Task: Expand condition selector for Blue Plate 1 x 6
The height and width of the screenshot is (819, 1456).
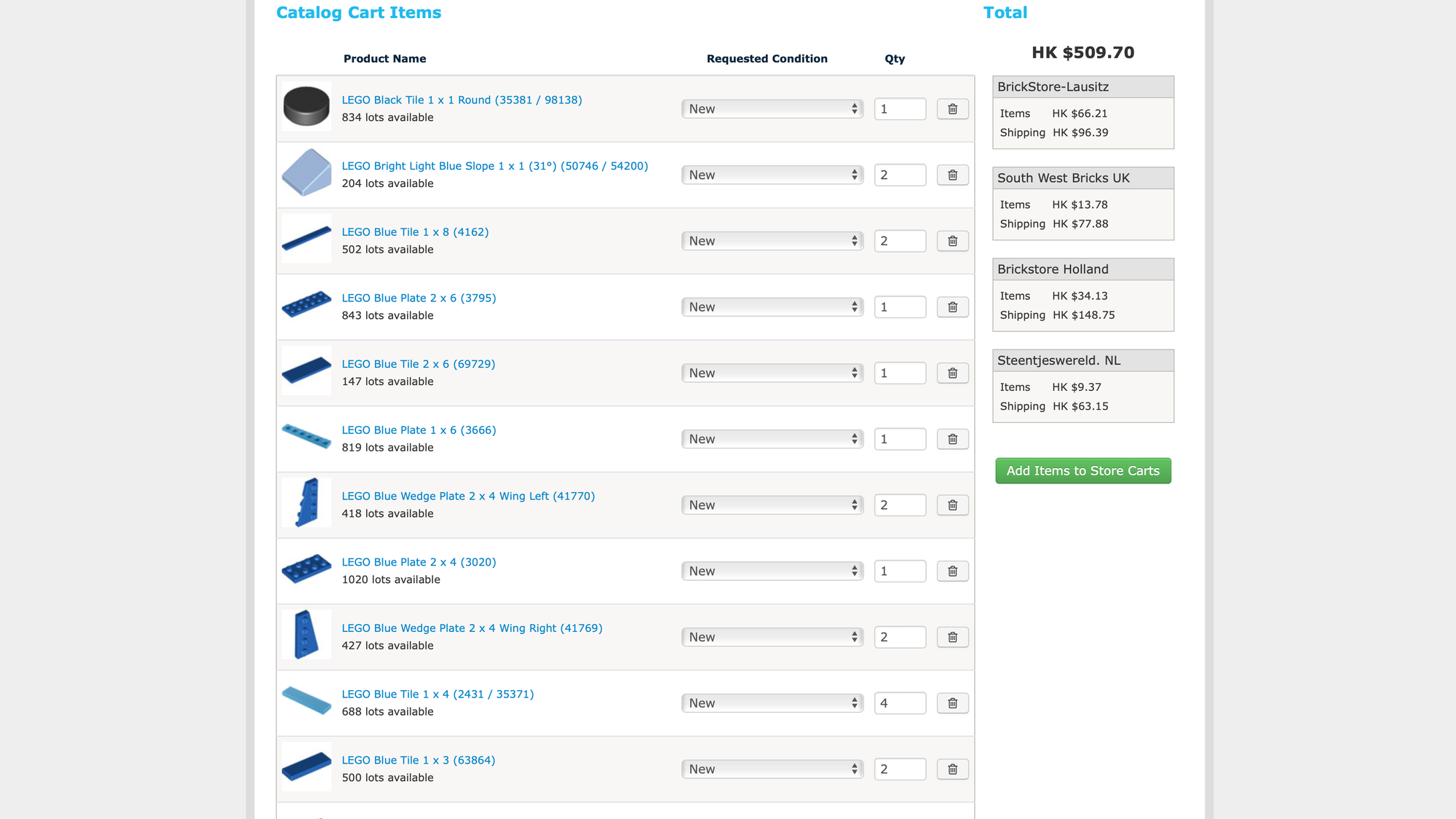Action: coord(772,439)
